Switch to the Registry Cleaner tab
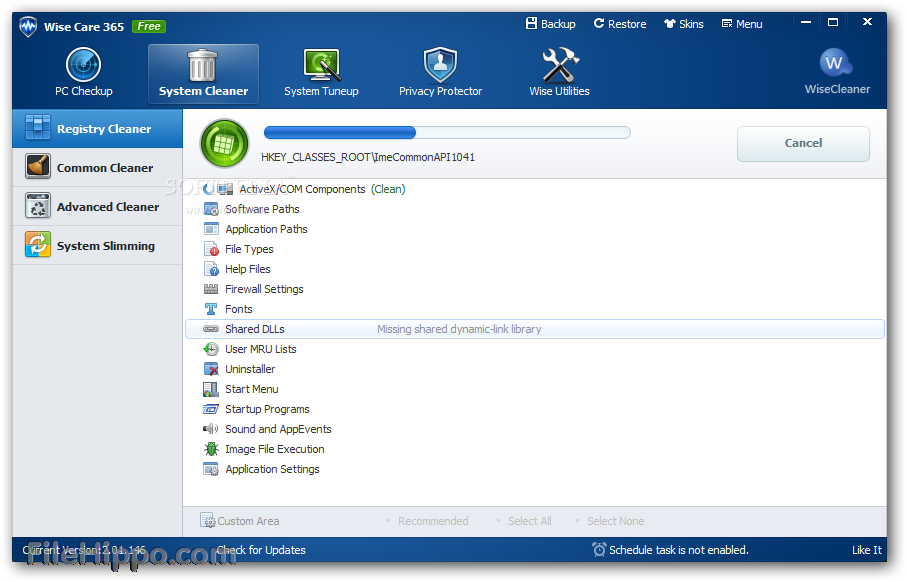The height and width of the screenshot is (582, 907). [x=97, y=128]
